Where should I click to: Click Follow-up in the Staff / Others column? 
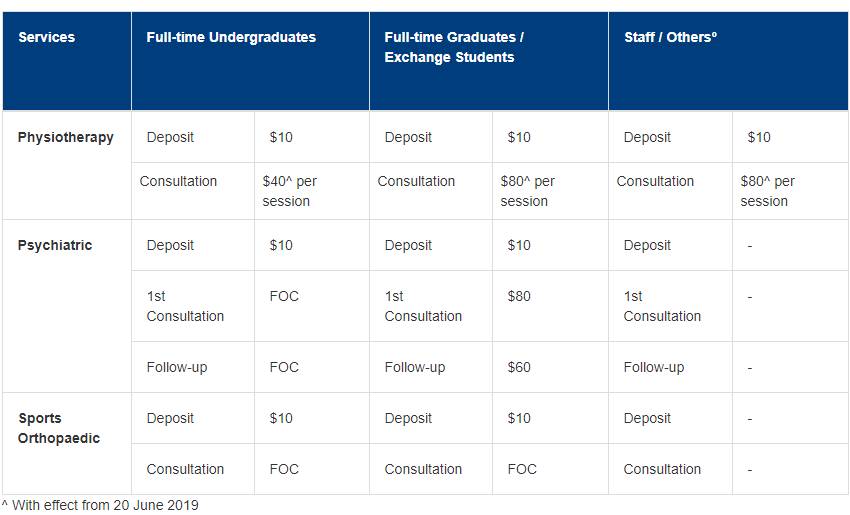654,367
